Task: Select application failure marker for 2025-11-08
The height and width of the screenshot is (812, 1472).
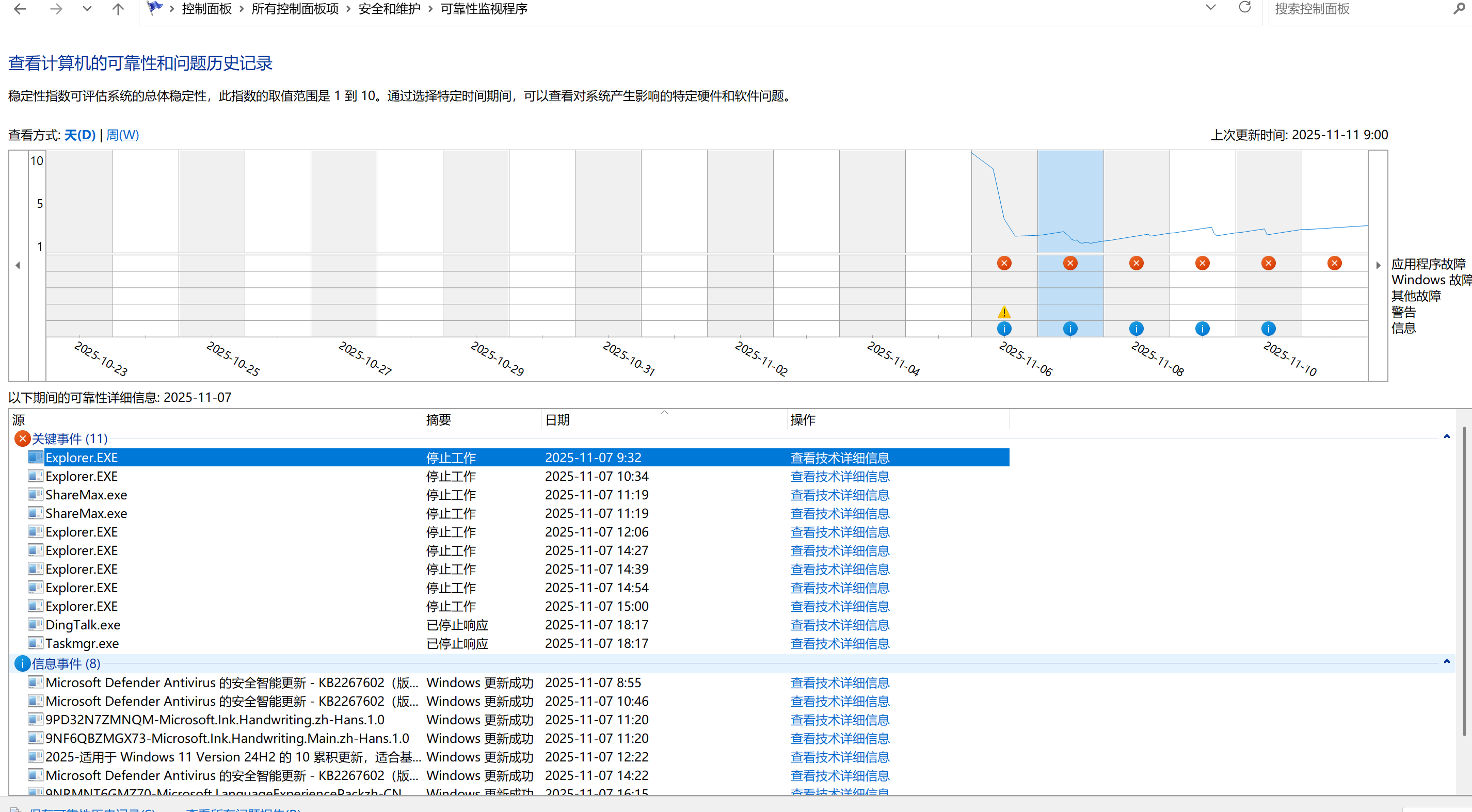Action: point(1137,263)
